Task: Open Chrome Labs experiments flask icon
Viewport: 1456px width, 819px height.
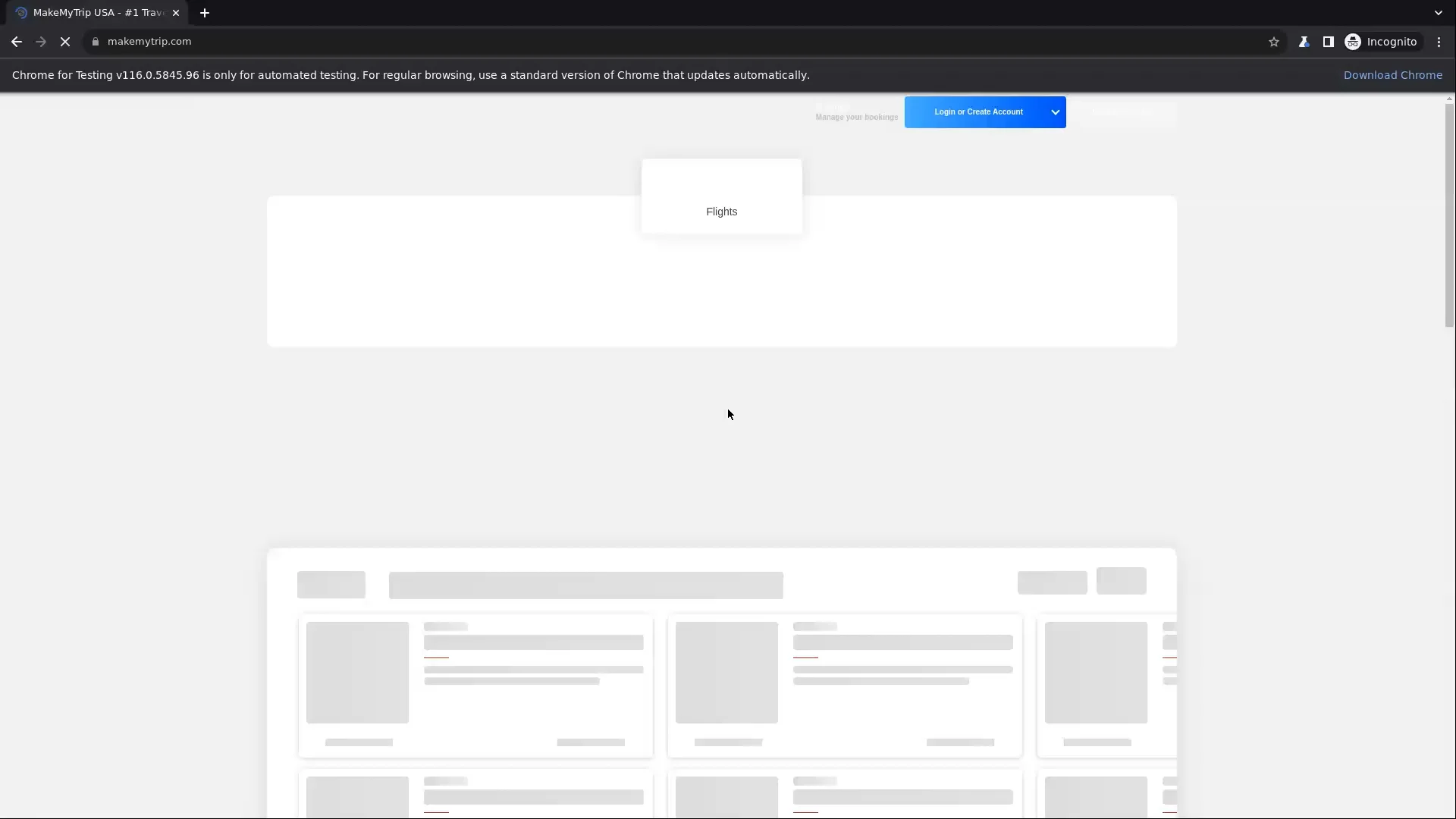Action: pyautogui.click(x=1304, y=42)
